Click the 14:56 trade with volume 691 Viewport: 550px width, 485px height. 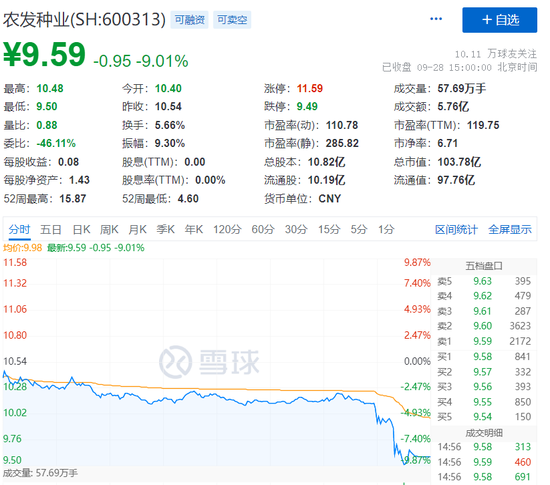pyautogui.click(x=484, y=477)
